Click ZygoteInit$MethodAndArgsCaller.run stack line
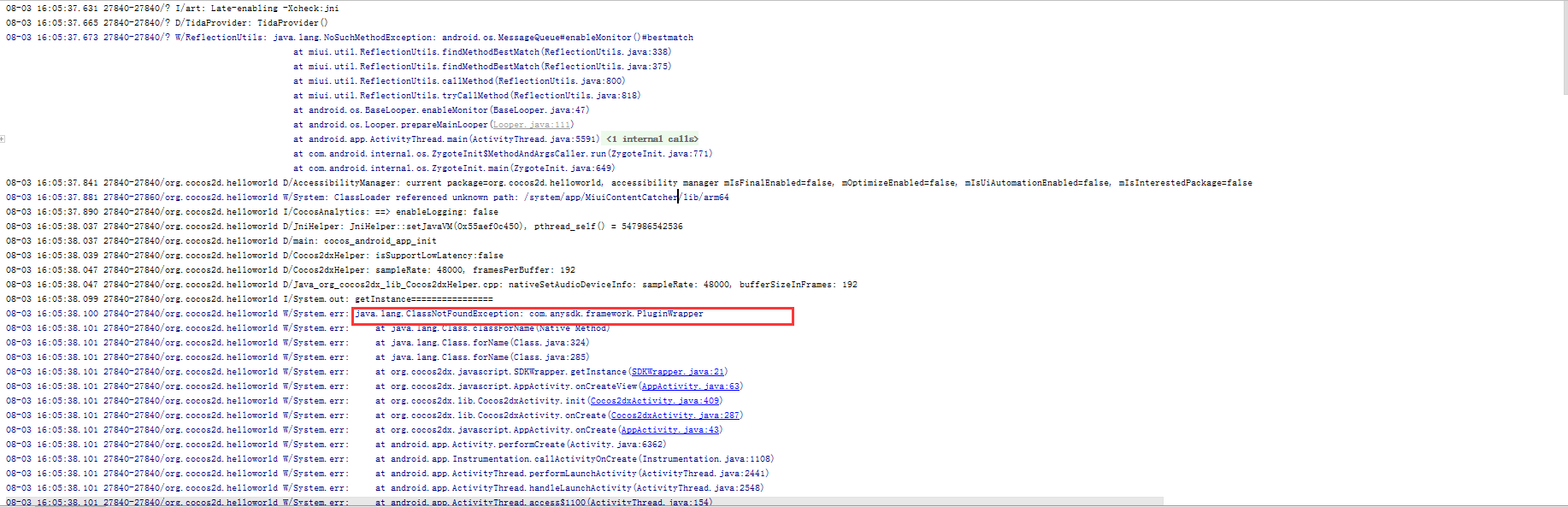Image resolution: width=1568 pixels, height=507 pixels. [503, 154]
